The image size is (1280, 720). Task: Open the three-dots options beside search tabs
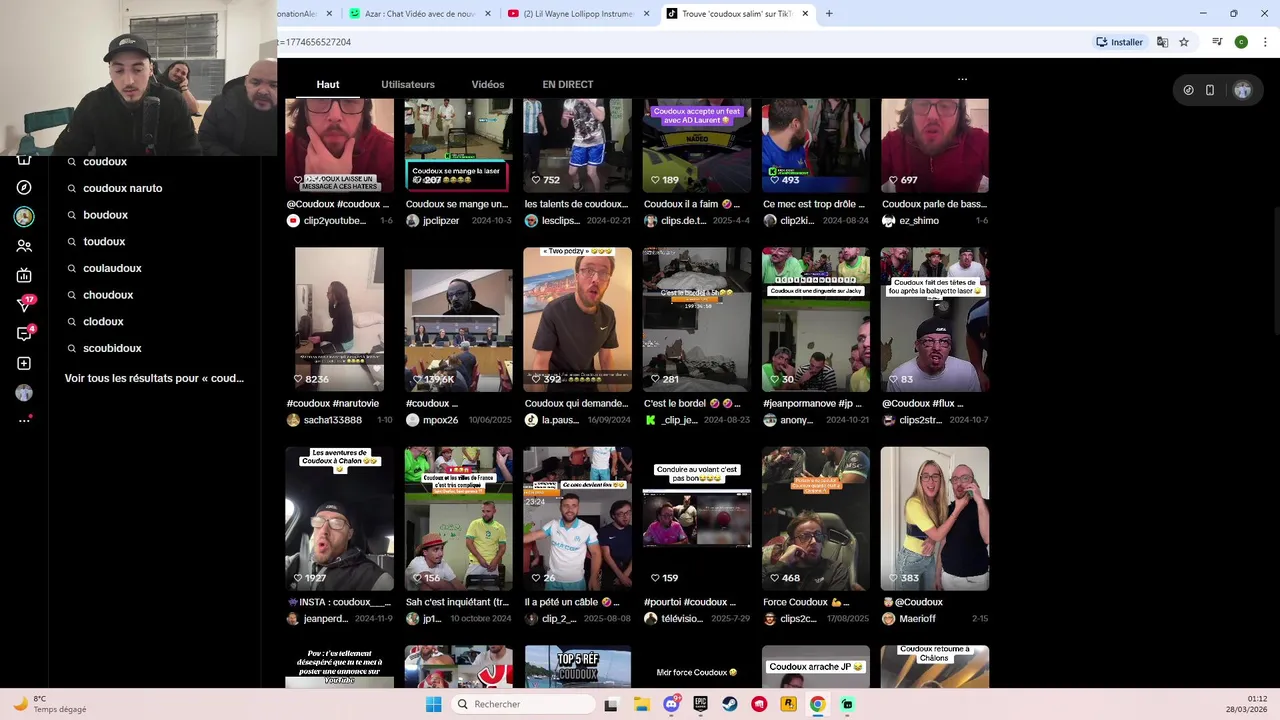(x=962, y=79)
